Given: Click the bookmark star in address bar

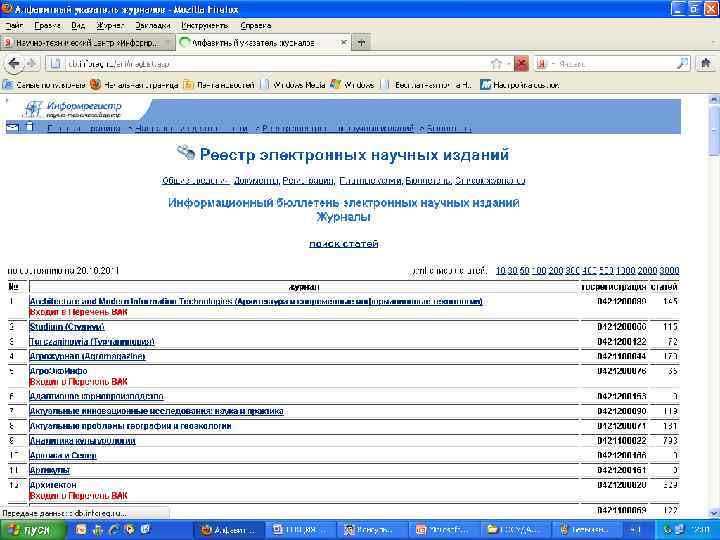Looking at the screenshot, I should (496, 64).
